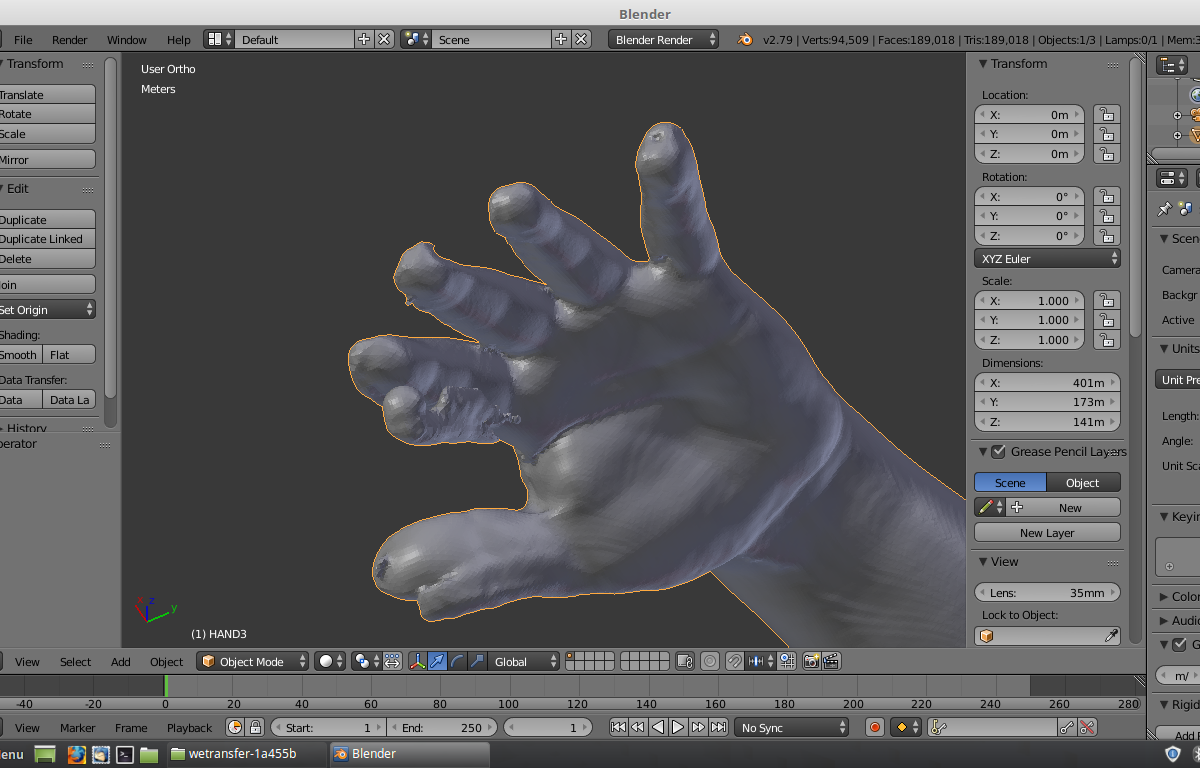This screenshot has height=768, width=1200.
Task: Enable proportional editing circle icon
Action: click(710, 661)
